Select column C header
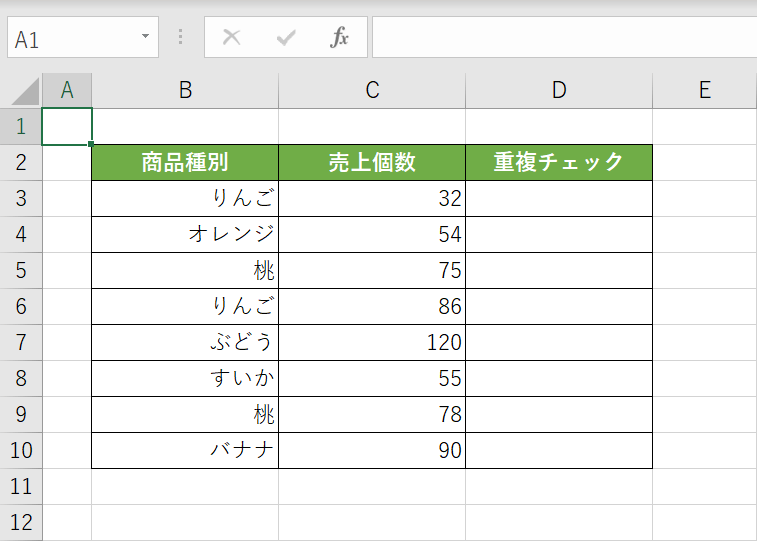This screenshot has width=757, height=541. point(372,90)
